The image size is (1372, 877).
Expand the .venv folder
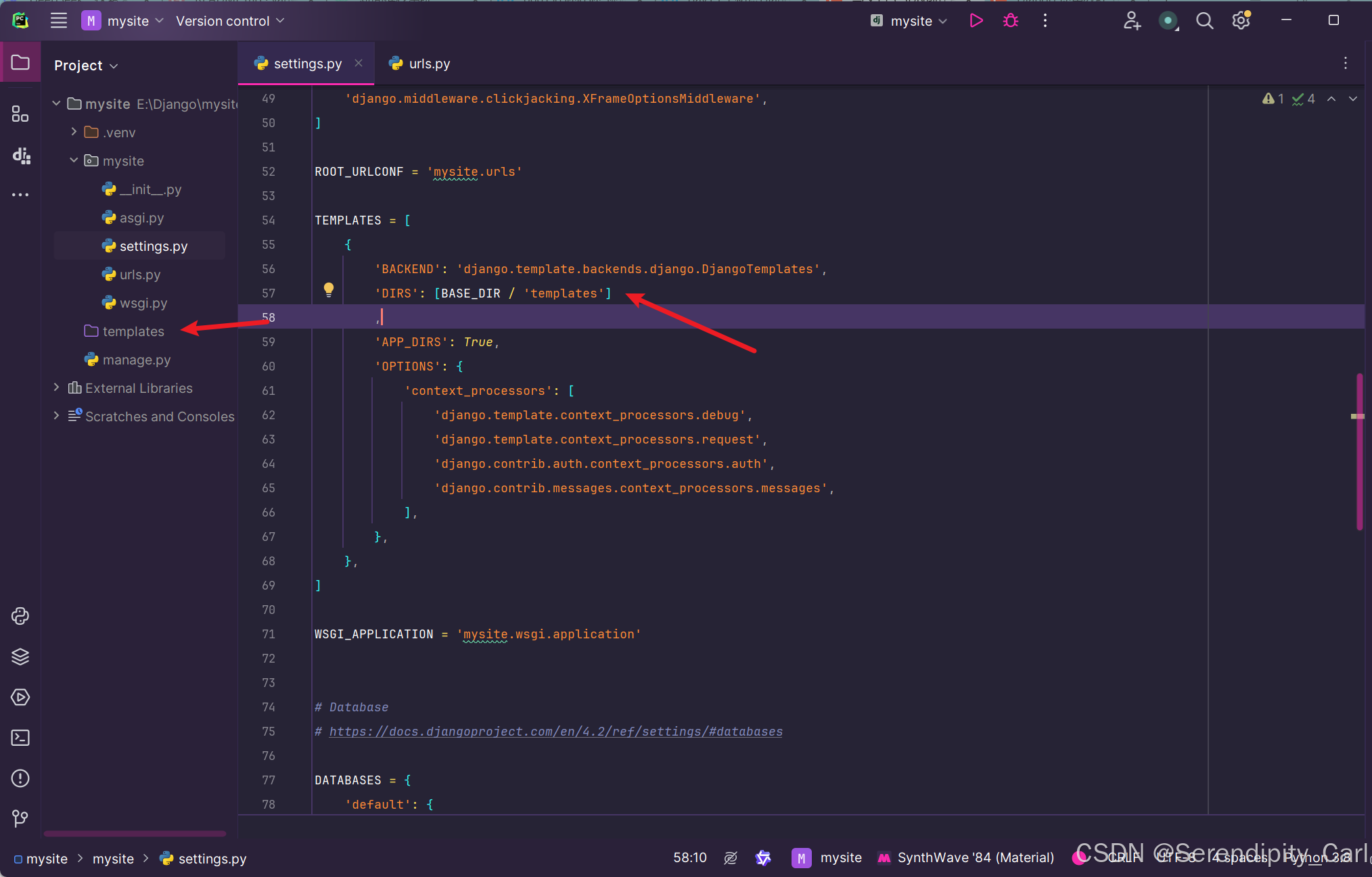pos(74,132)
